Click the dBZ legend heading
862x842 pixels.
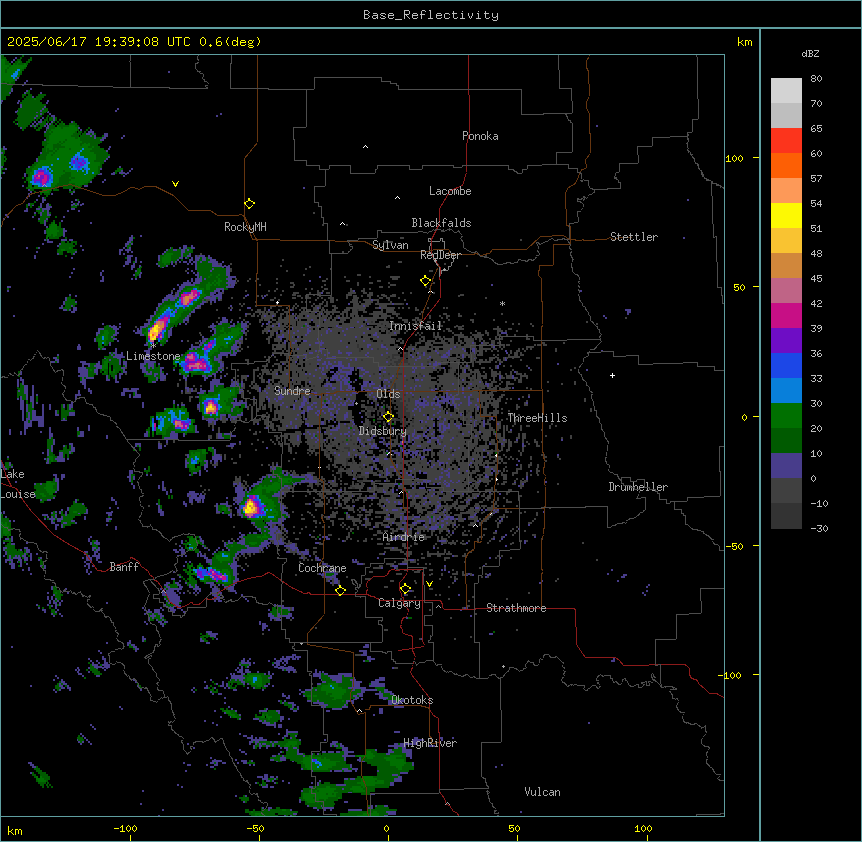[x=810, y=53]
